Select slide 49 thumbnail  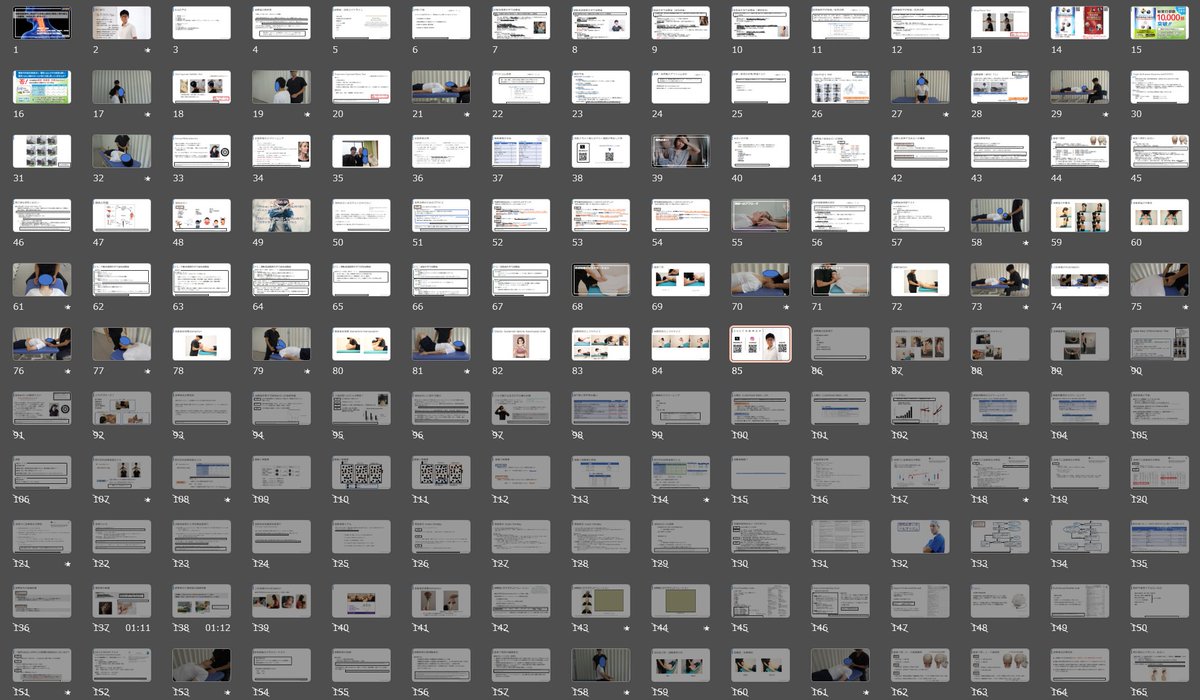pos(281,215)
